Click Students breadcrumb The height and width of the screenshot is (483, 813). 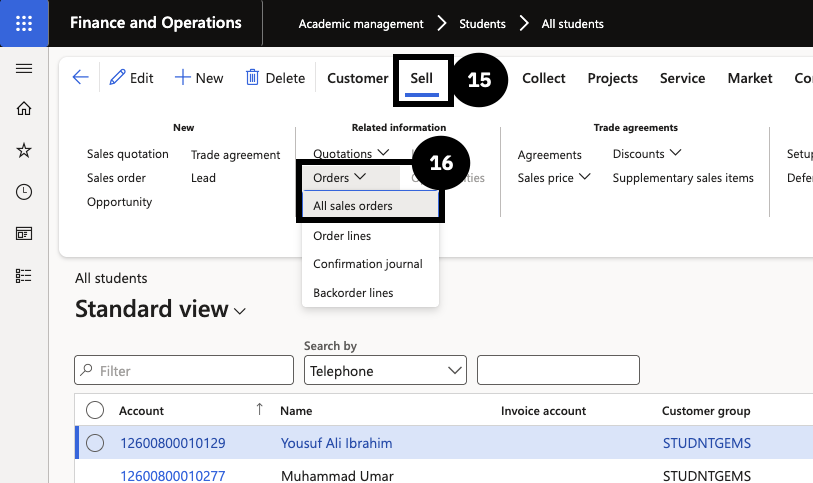[482, 24]
